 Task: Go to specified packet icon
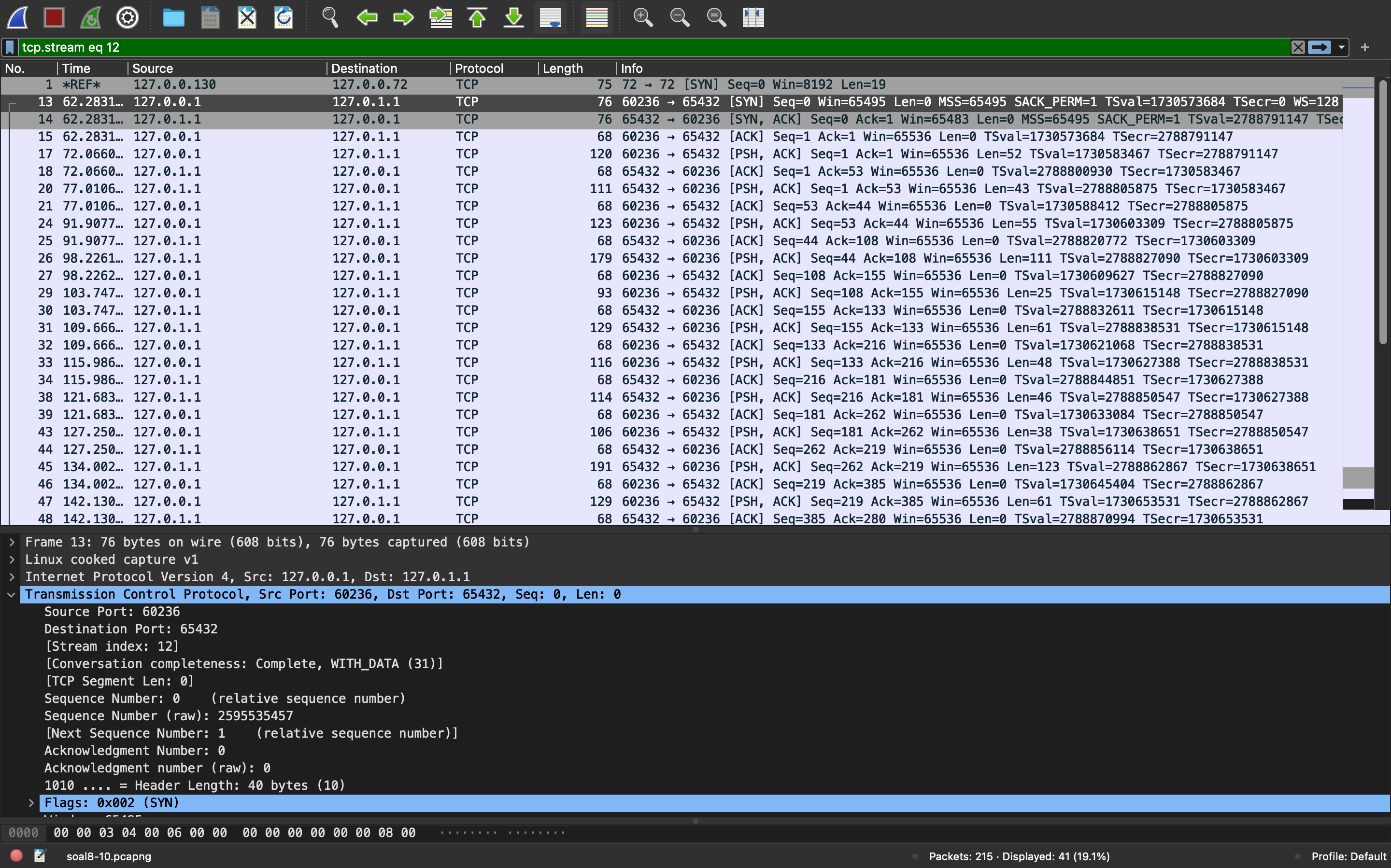[x=440, y=17]
